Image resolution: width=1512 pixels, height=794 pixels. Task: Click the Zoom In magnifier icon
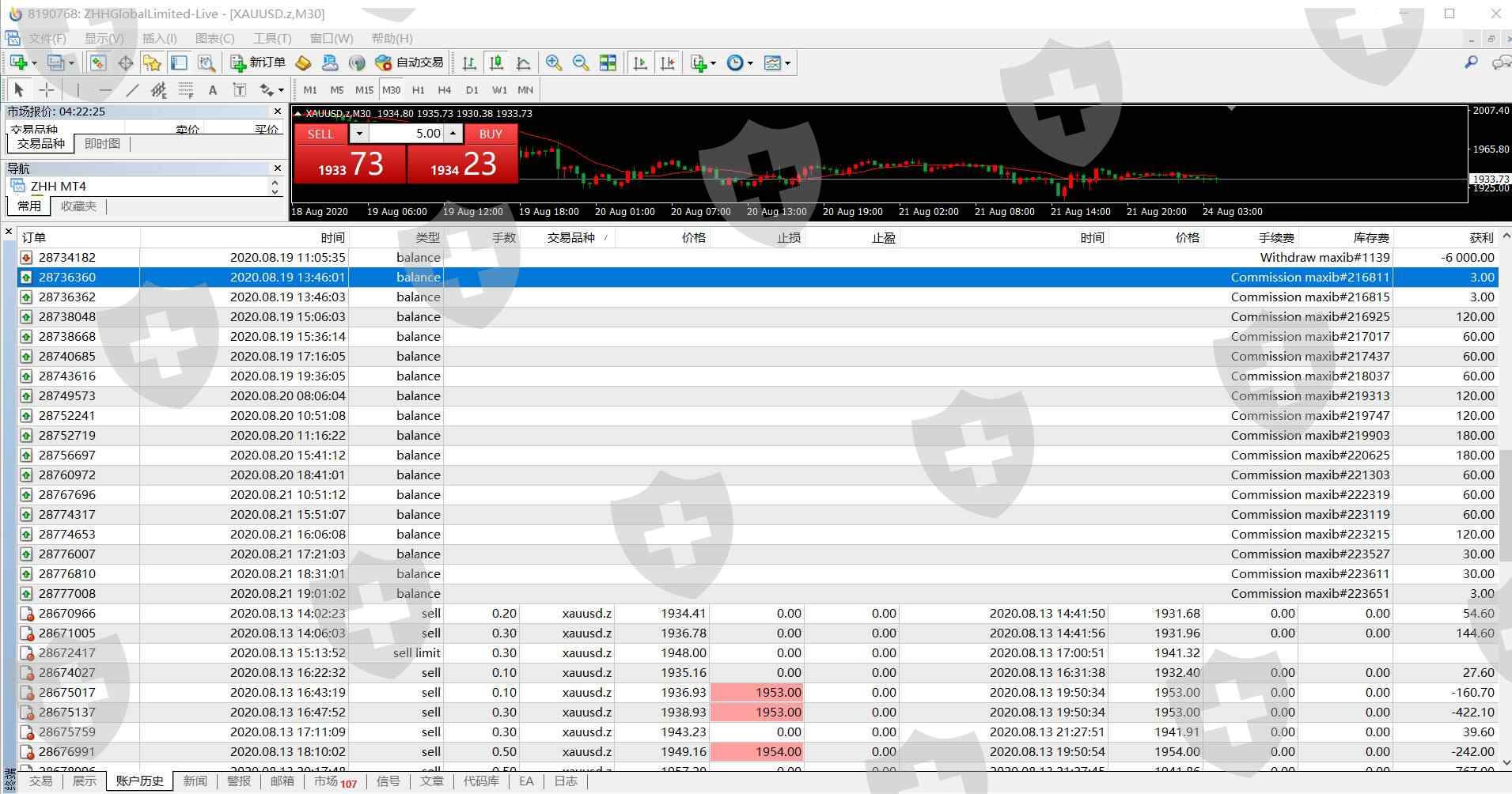pos(554,63)
